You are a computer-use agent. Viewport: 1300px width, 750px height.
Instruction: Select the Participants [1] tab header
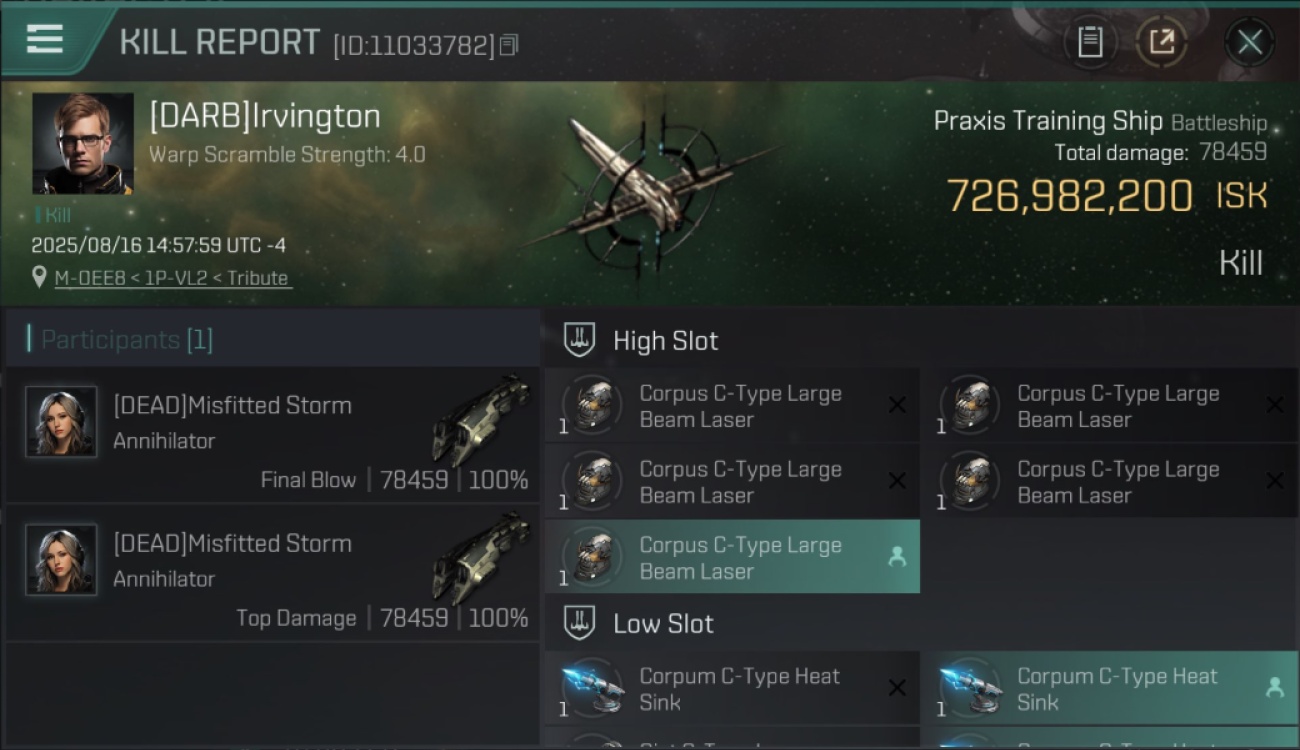pos(126,340)
